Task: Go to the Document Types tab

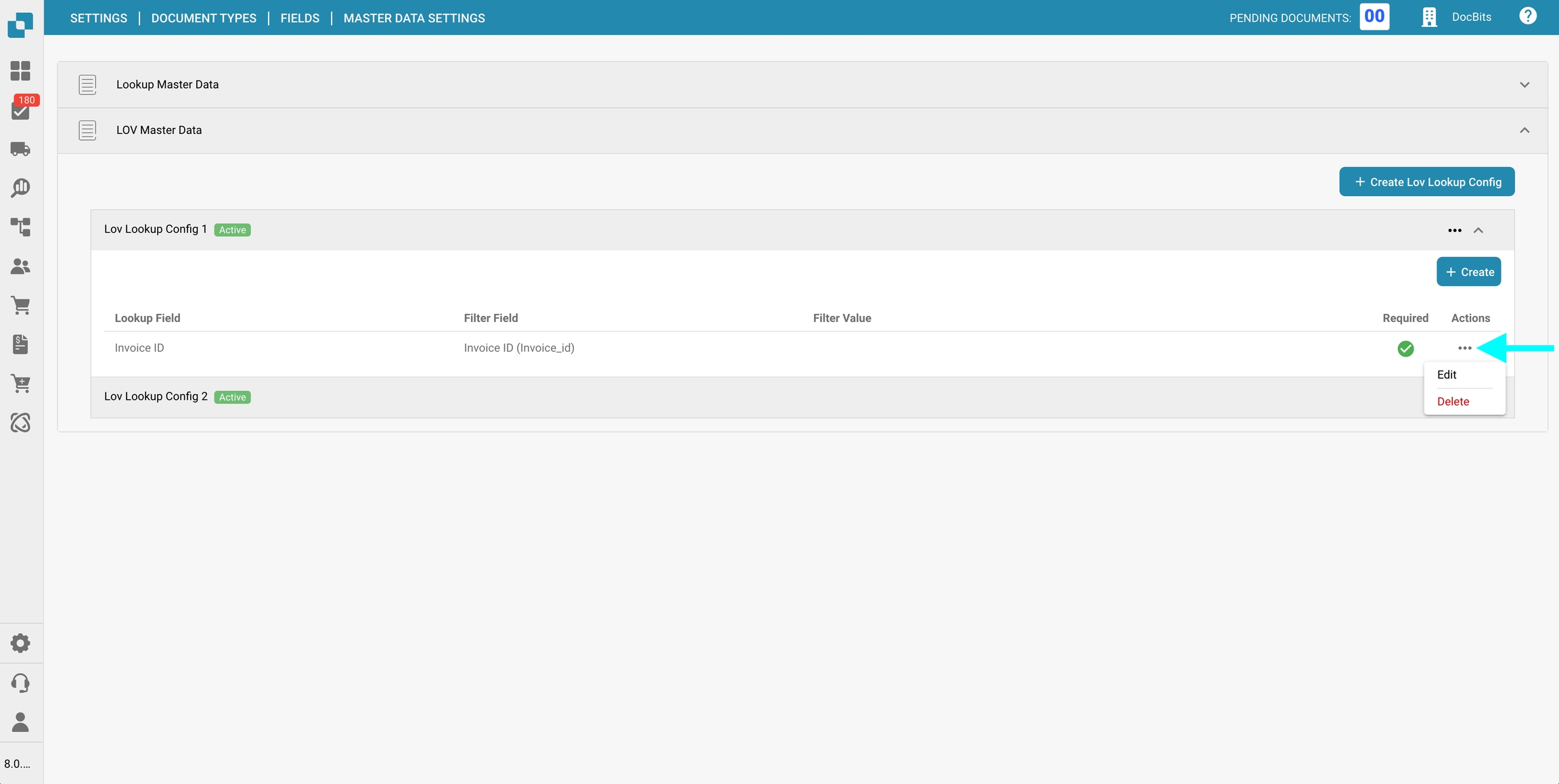Action: [x=204, y=18]
